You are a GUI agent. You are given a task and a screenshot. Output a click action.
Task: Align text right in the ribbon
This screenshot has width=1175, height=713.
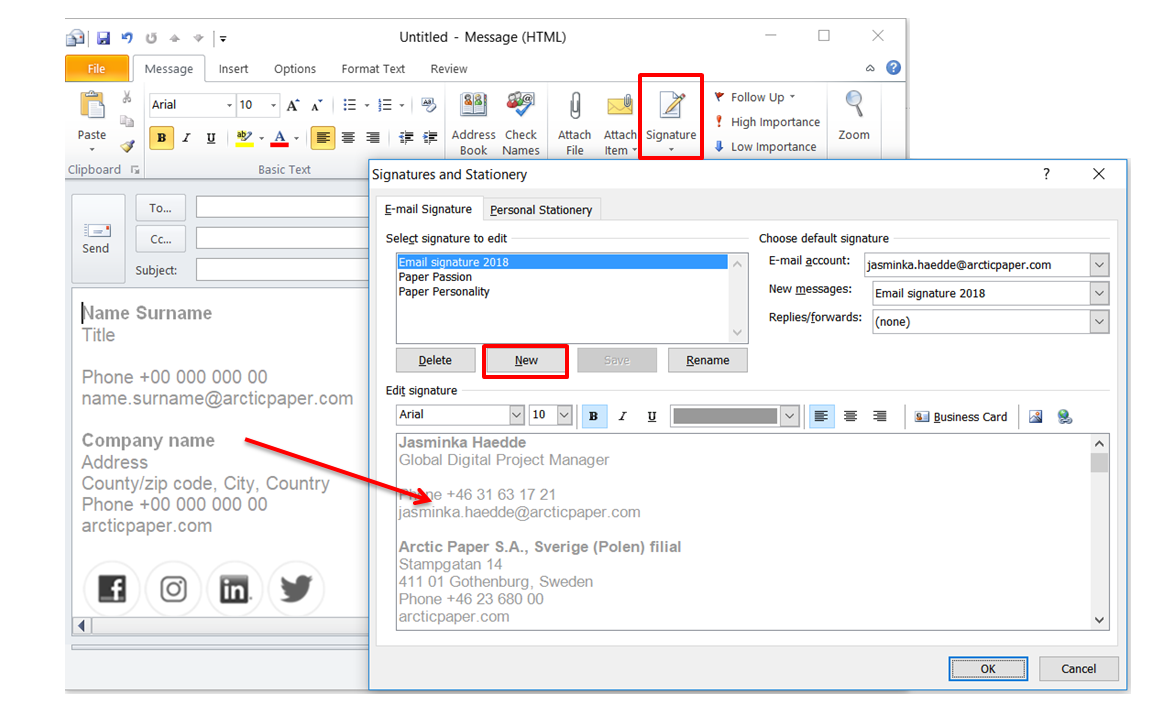click(372, 138)
